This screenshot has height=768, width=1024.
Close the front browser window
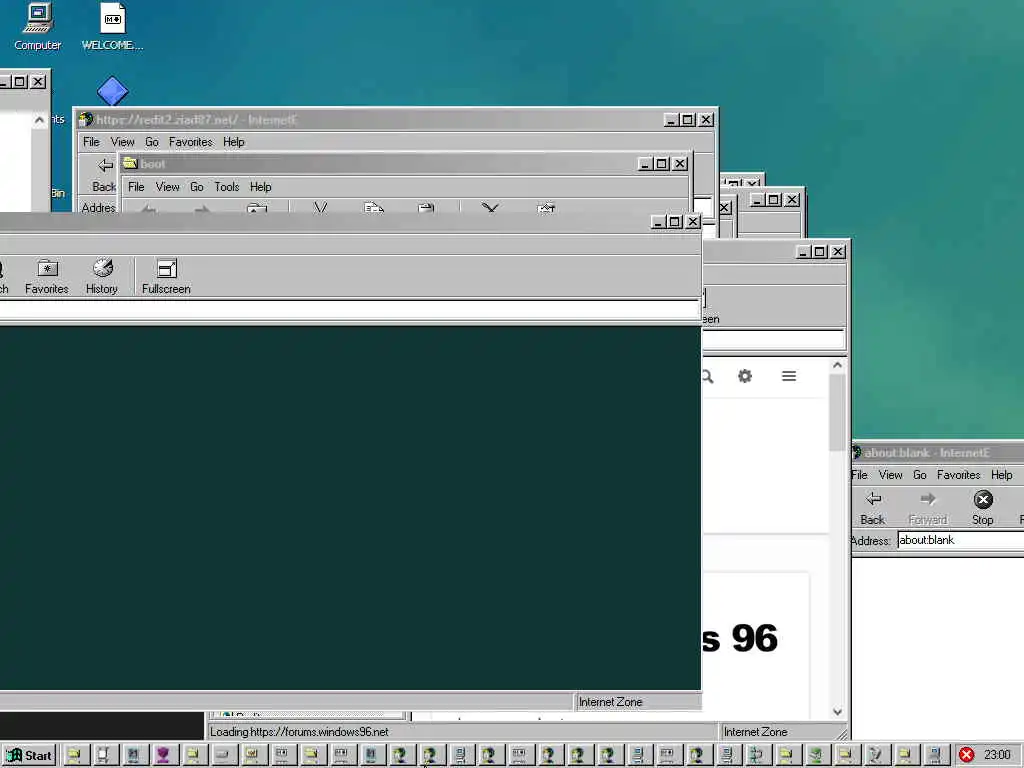693,222
